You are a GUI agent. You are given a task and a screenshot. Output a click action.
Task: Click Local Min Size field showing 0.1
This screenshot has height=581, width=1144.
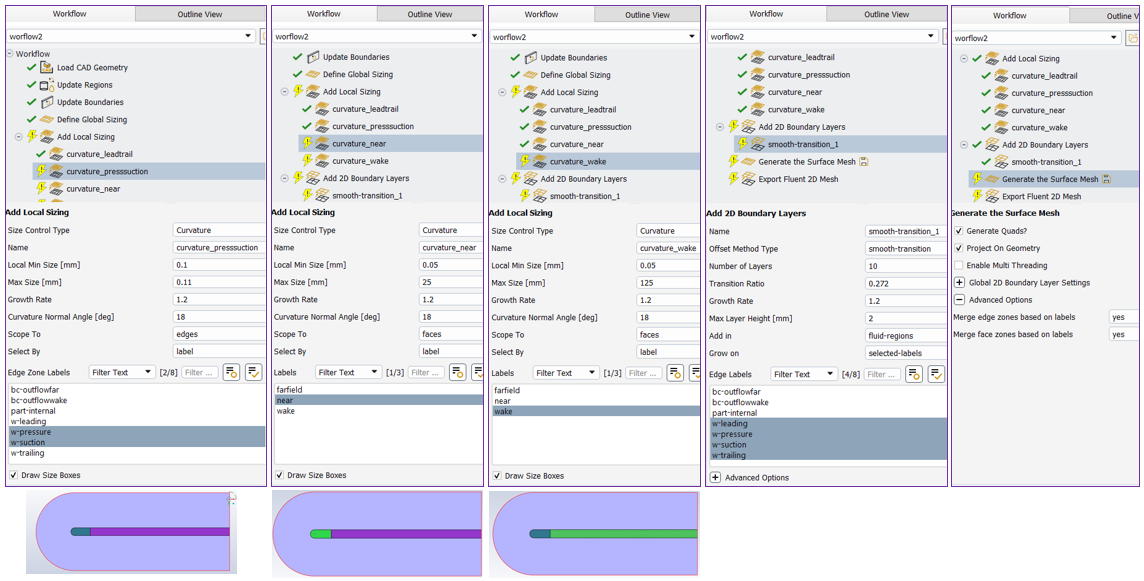tap(219, 265)
